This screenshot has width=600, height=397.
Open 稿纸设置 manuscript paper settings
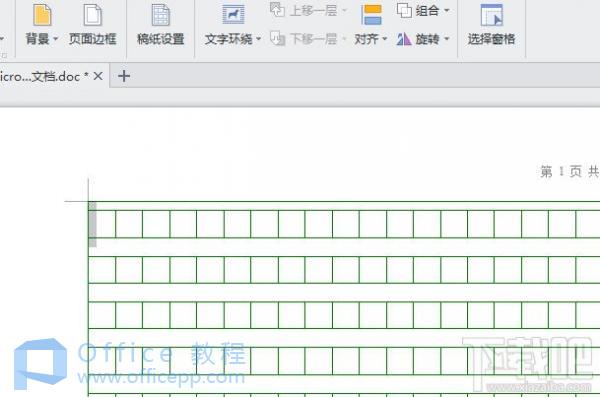[x=161, y=24]
